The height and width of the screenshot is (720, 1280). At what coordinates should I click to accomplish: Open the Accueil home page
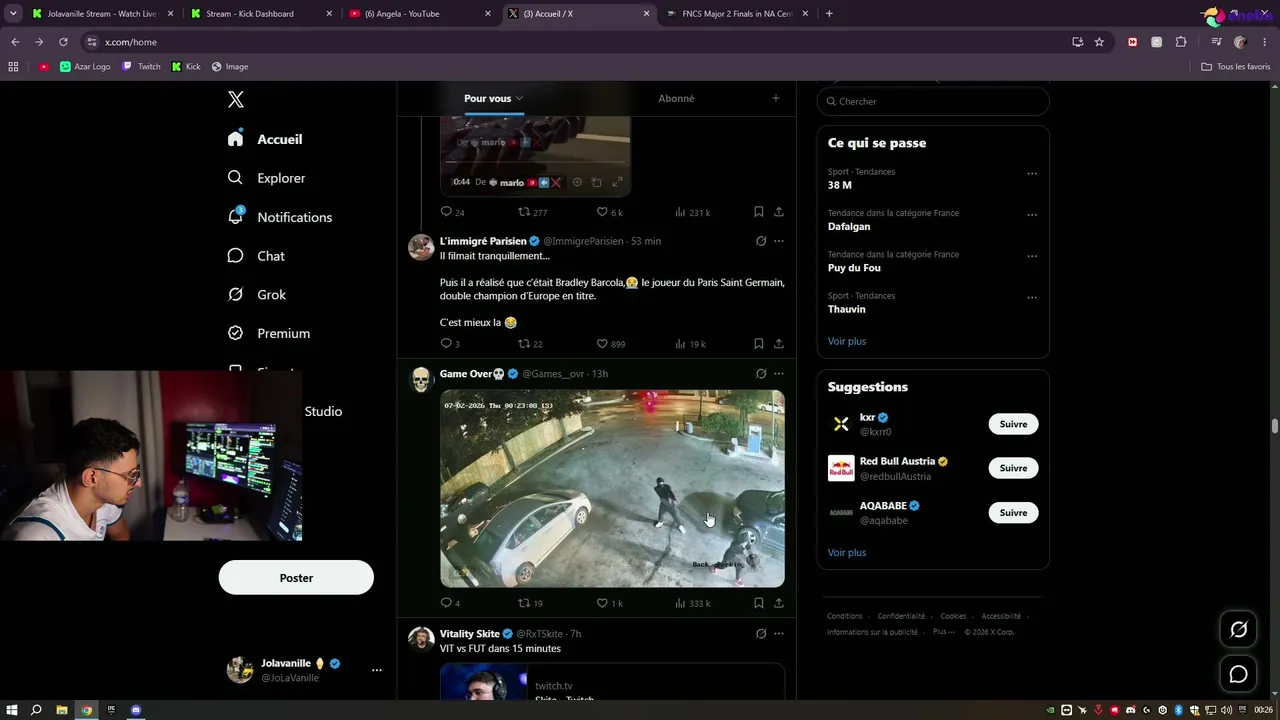point(265,139)
